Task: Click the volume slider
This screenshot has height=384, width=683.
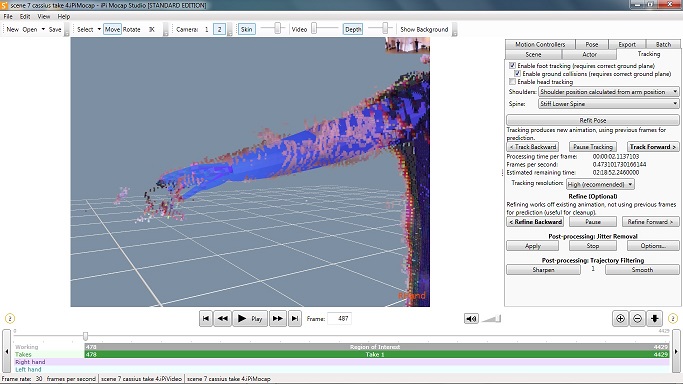Action: tap(492, 319)
